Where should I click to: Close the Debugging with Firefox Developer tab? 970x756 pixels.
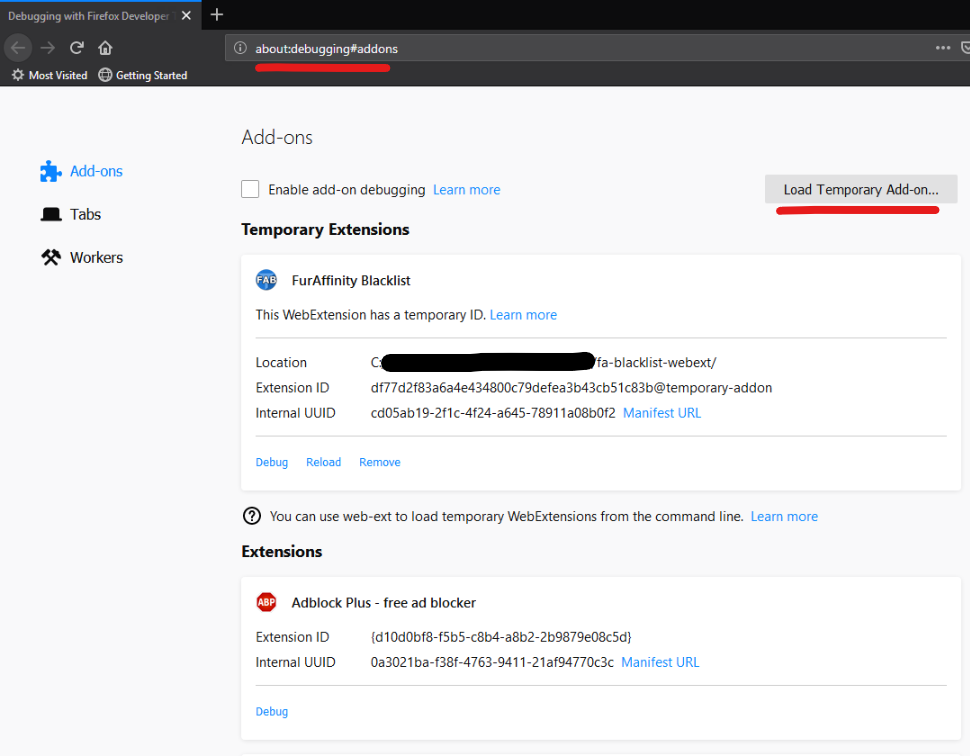tap(186, 15)
